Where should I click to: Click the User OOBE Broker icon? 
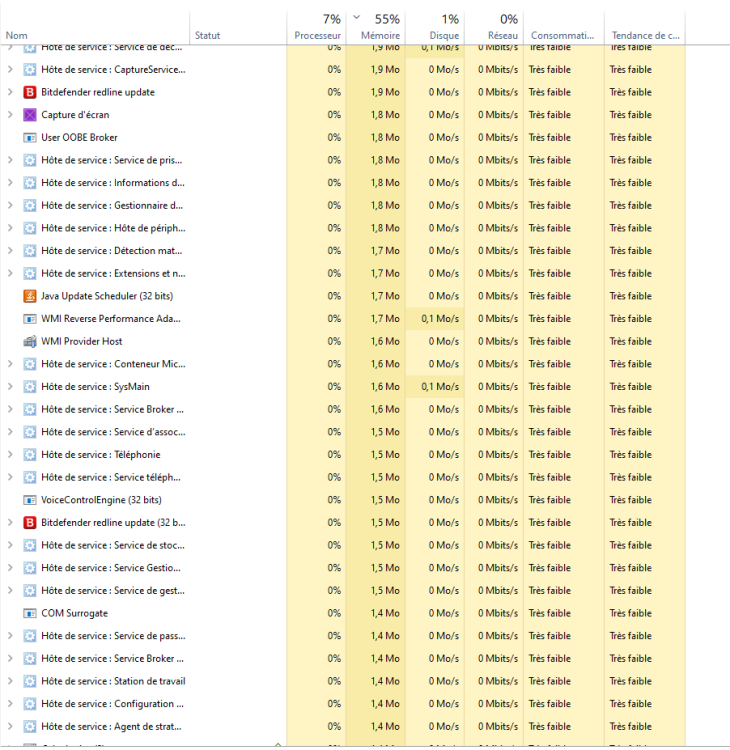tap(30, 137)
